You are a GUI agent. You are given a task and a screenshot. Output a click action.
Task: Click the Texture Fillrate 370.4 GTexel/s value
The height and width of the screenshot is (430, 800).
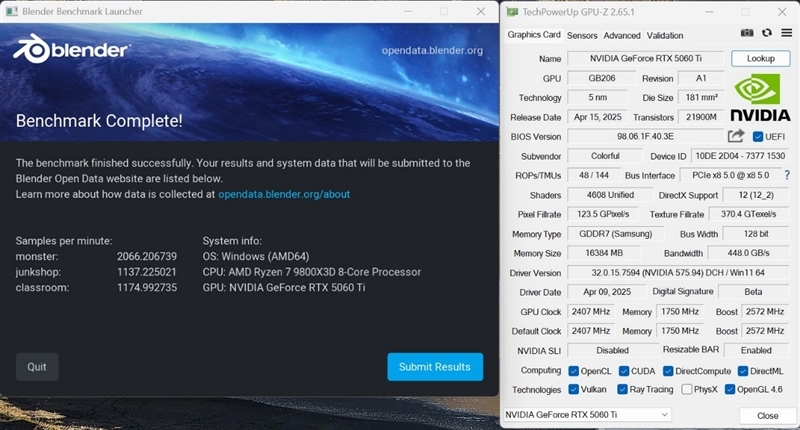click(x=748, y=214)
